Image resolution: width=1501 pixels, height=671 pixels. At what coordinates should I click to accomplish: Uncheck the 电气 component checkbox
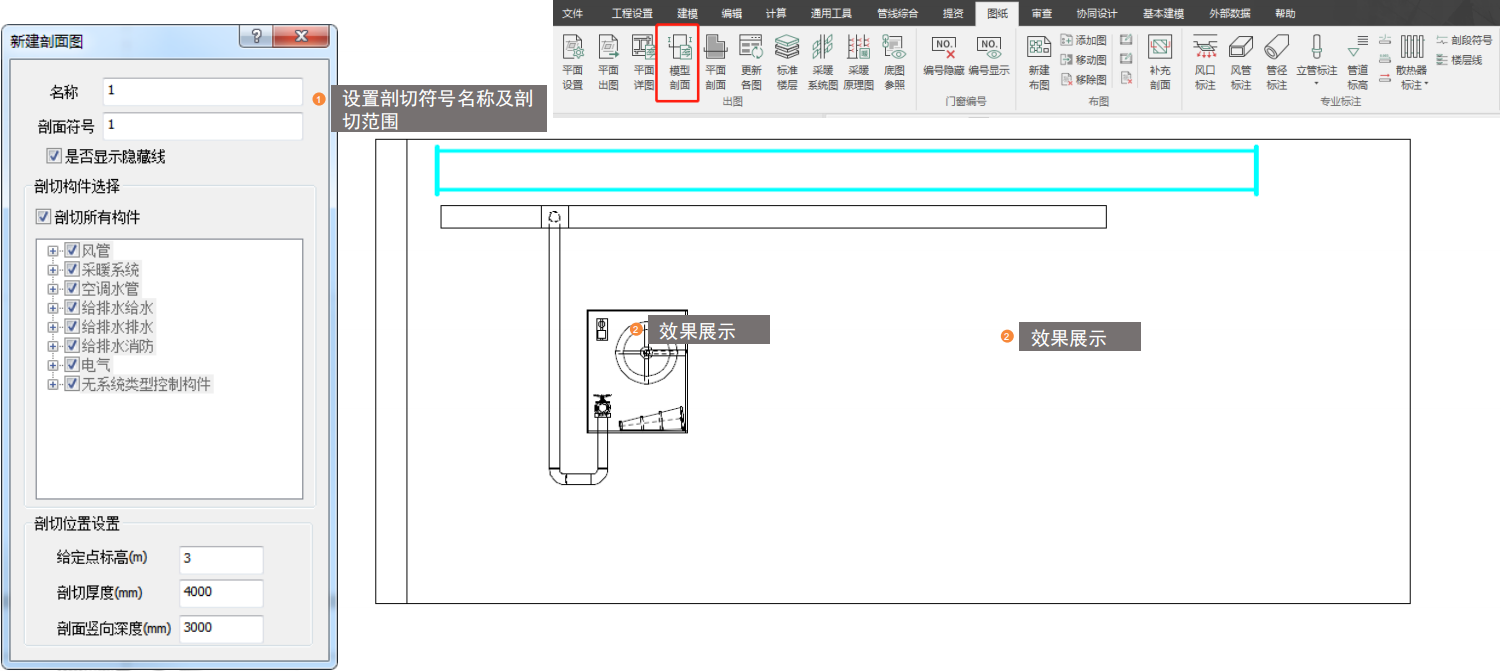(72, 365)
